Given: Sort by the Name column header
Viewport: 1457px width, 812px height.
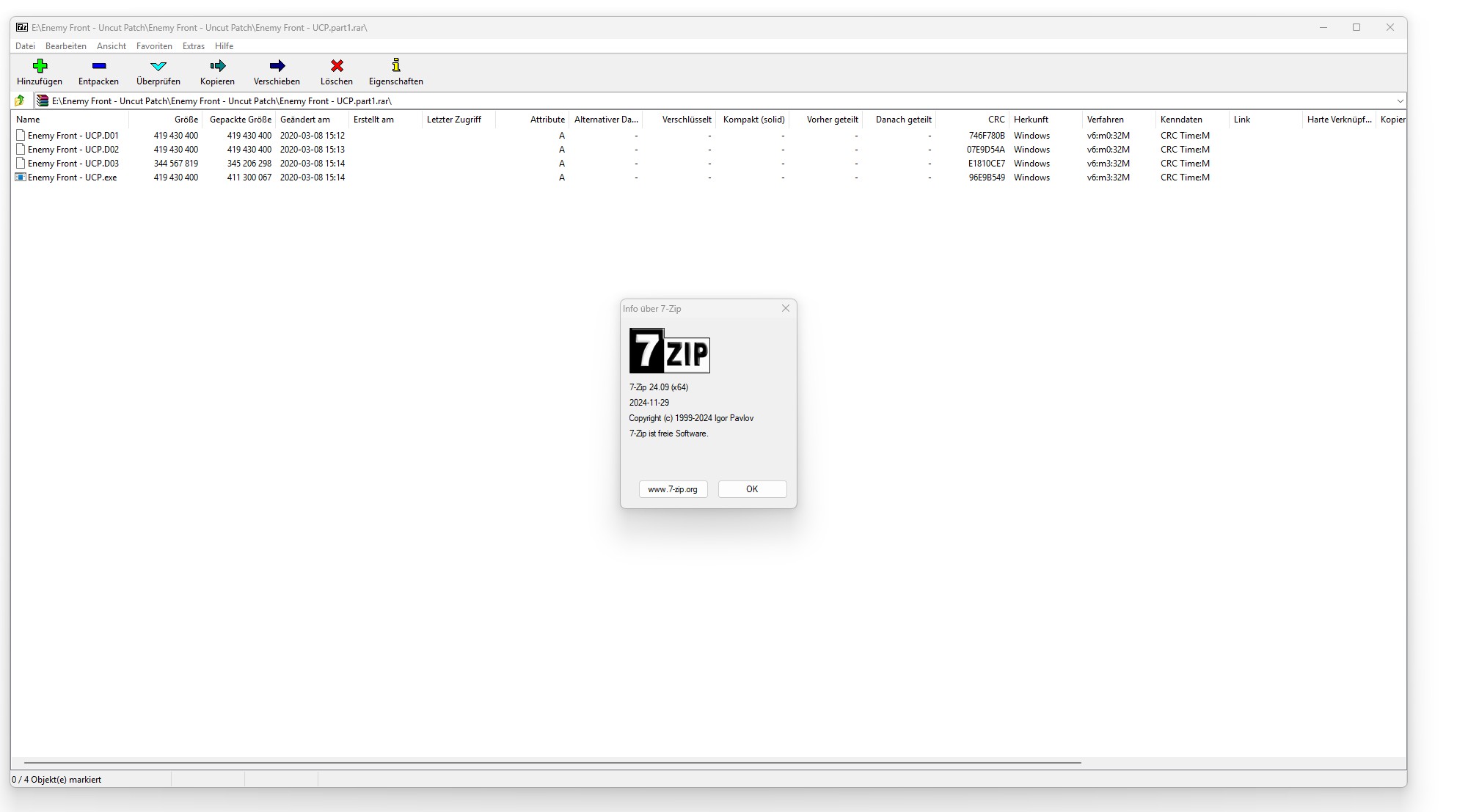Looking at the screenshot, I should 70,120.
